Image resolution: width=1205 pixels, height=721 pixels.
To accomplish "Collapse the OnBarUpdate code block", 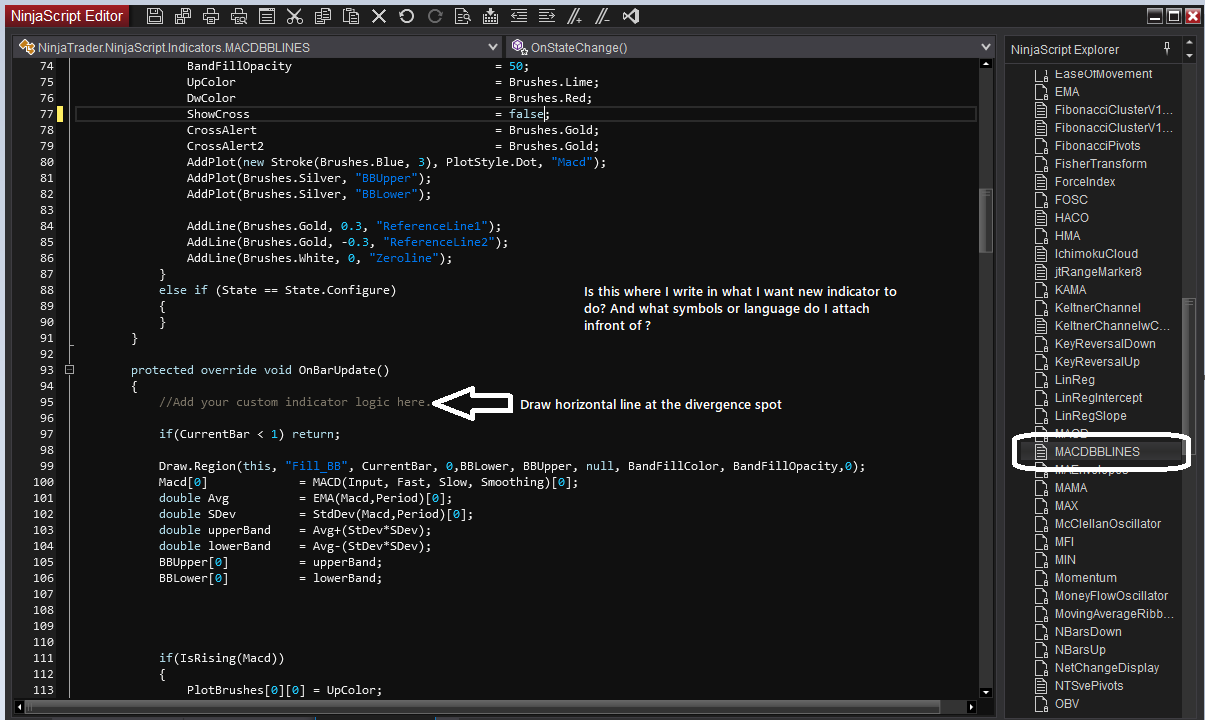I will (69, 370).
